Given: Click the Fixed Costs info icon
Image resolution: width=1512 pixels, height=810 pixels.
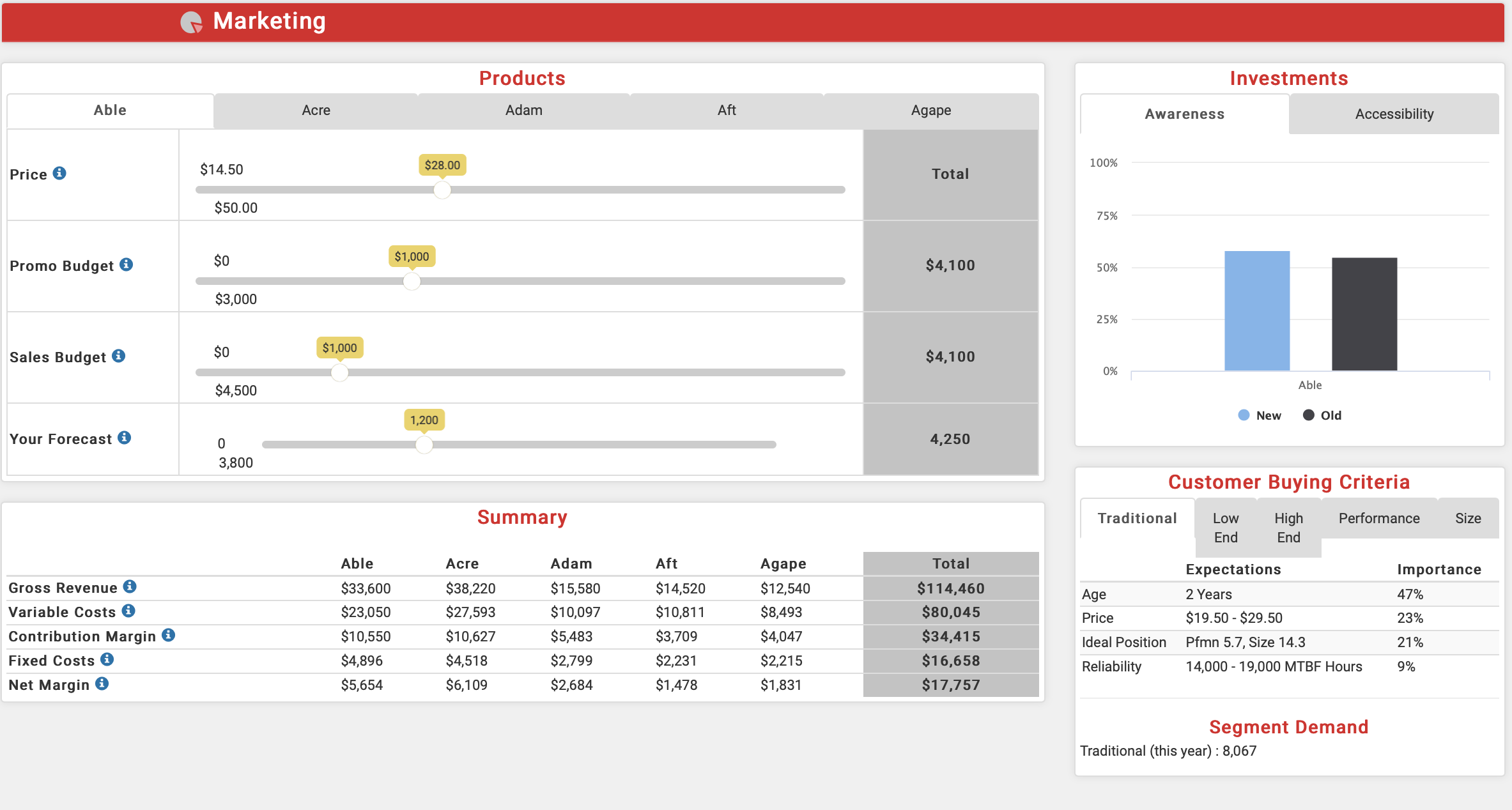Looking at the screenshot, I should point(107,659).
